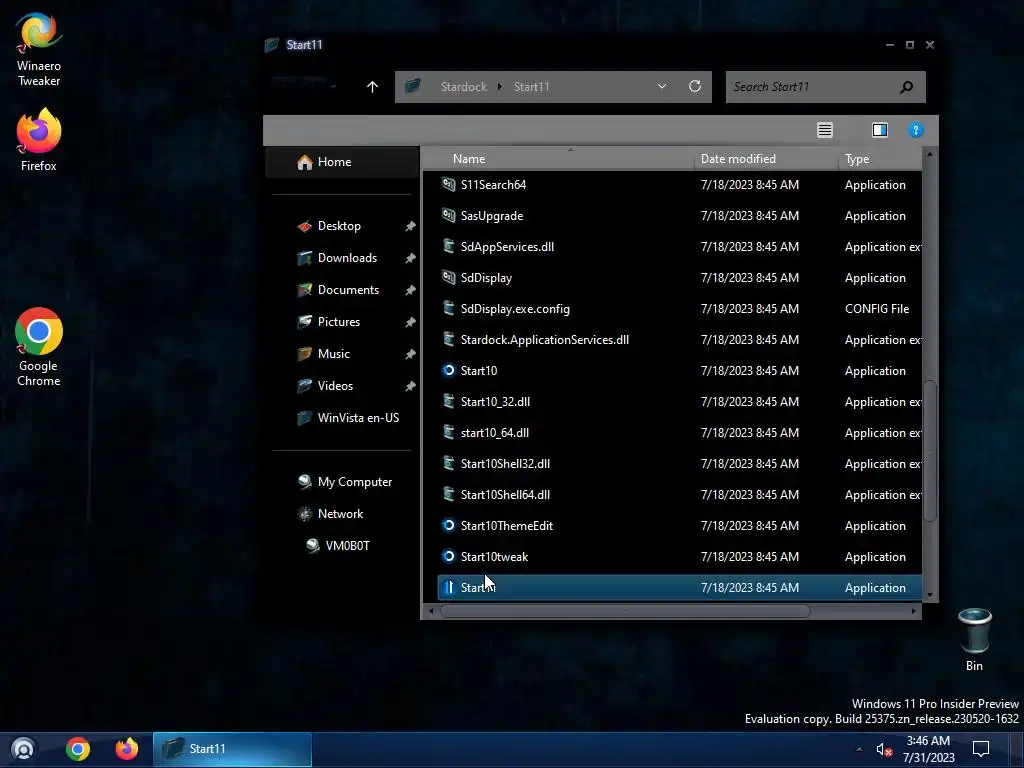Select Start10ThemeEdit application
The height and width of the screenshot is (768, 1024).
(506, 526)
